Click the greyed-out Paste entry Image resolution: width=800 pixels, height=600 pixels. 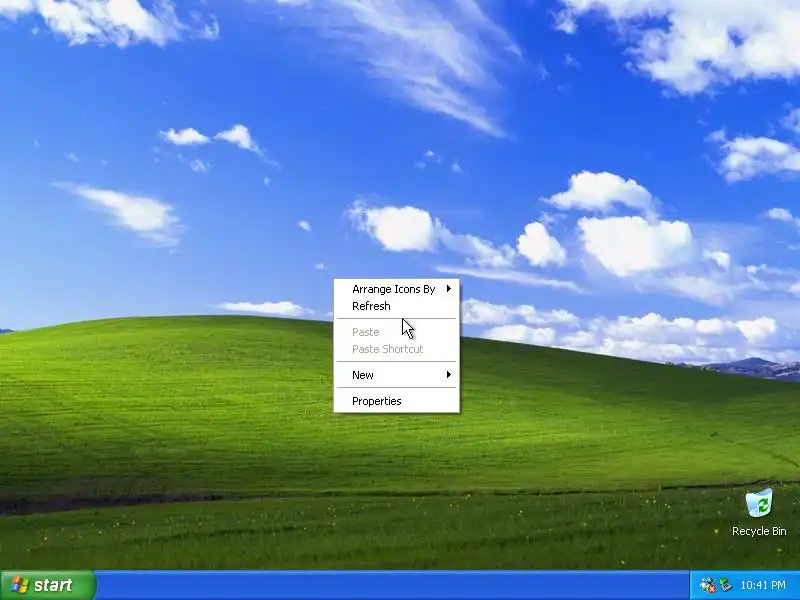tap(396, 332)
